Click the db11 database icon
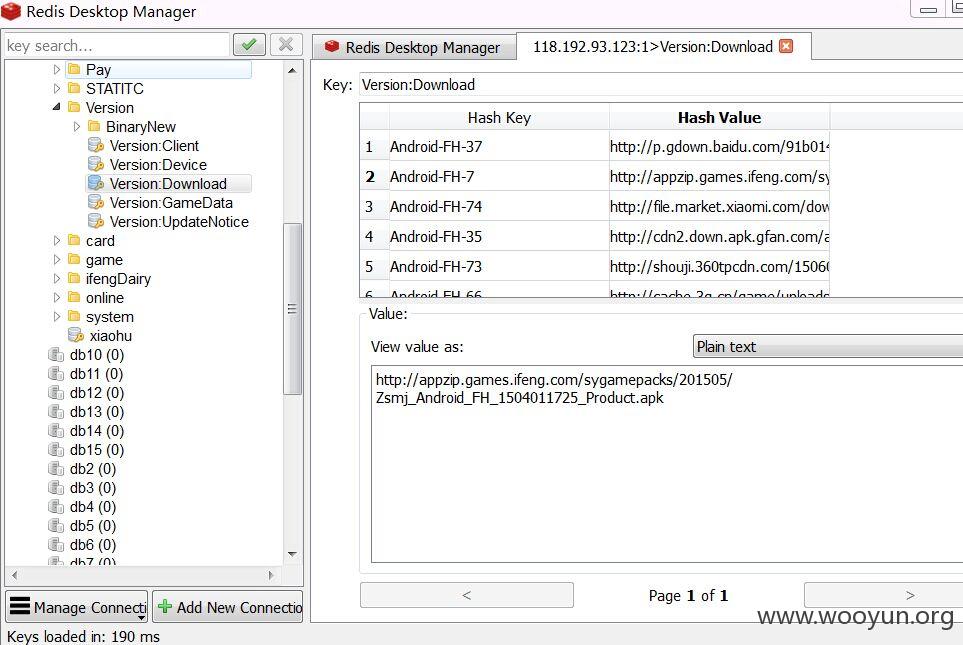The height and width of the screenshot is (645, 963). pyautogui.click(x=56, y=373)
